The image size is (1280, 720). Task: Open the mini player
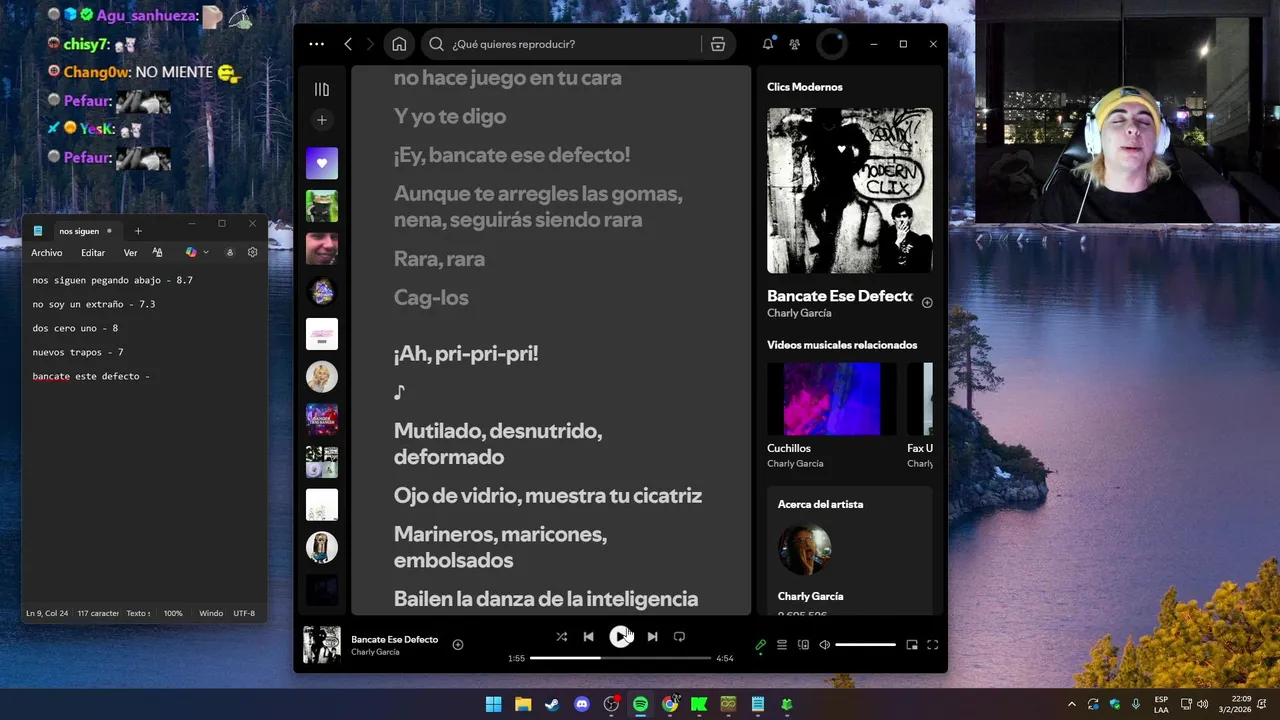coord(912,645)
